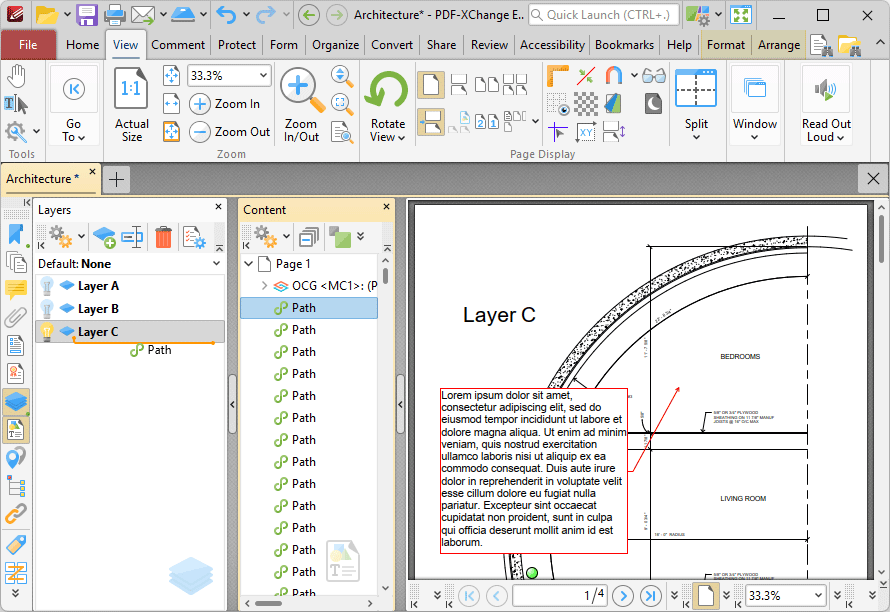Switch to the Format tab
The width and height of the screenshot is (890, 612).
click(x=725, y=45)
